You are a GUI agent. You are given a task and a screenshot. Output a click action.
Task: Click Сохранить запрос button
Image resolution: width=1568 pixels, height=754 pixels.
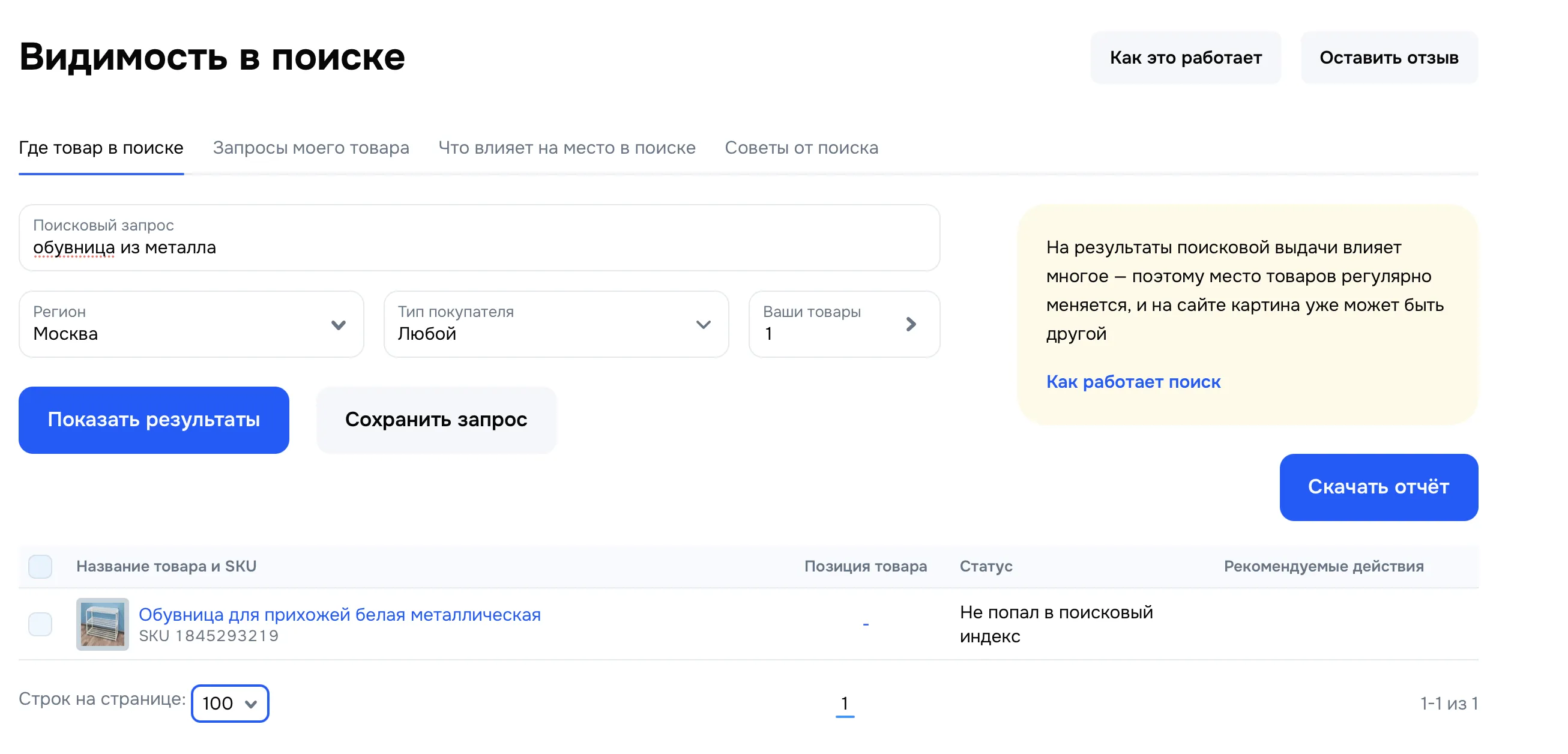(x=436, y=420)
